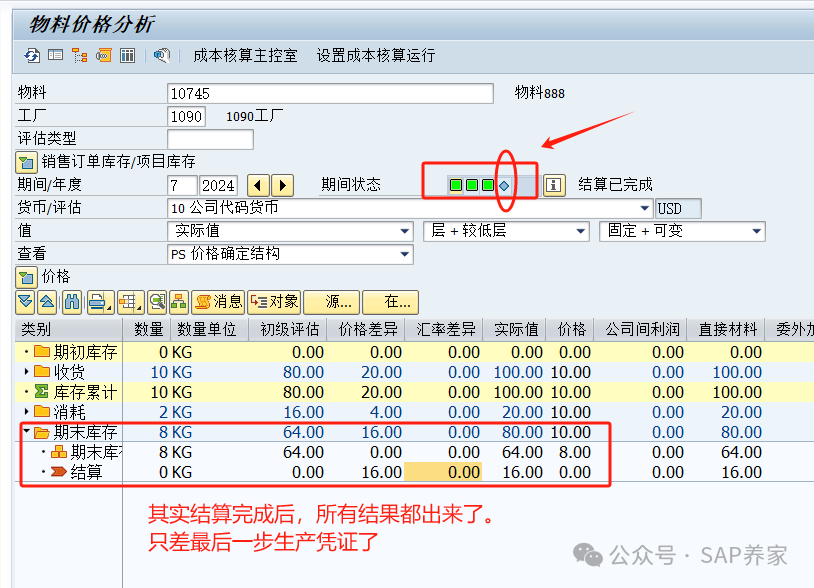Click the printer icon in grid toolbar
This screenshot has width=814, height=588.
[x=100, y=302]
